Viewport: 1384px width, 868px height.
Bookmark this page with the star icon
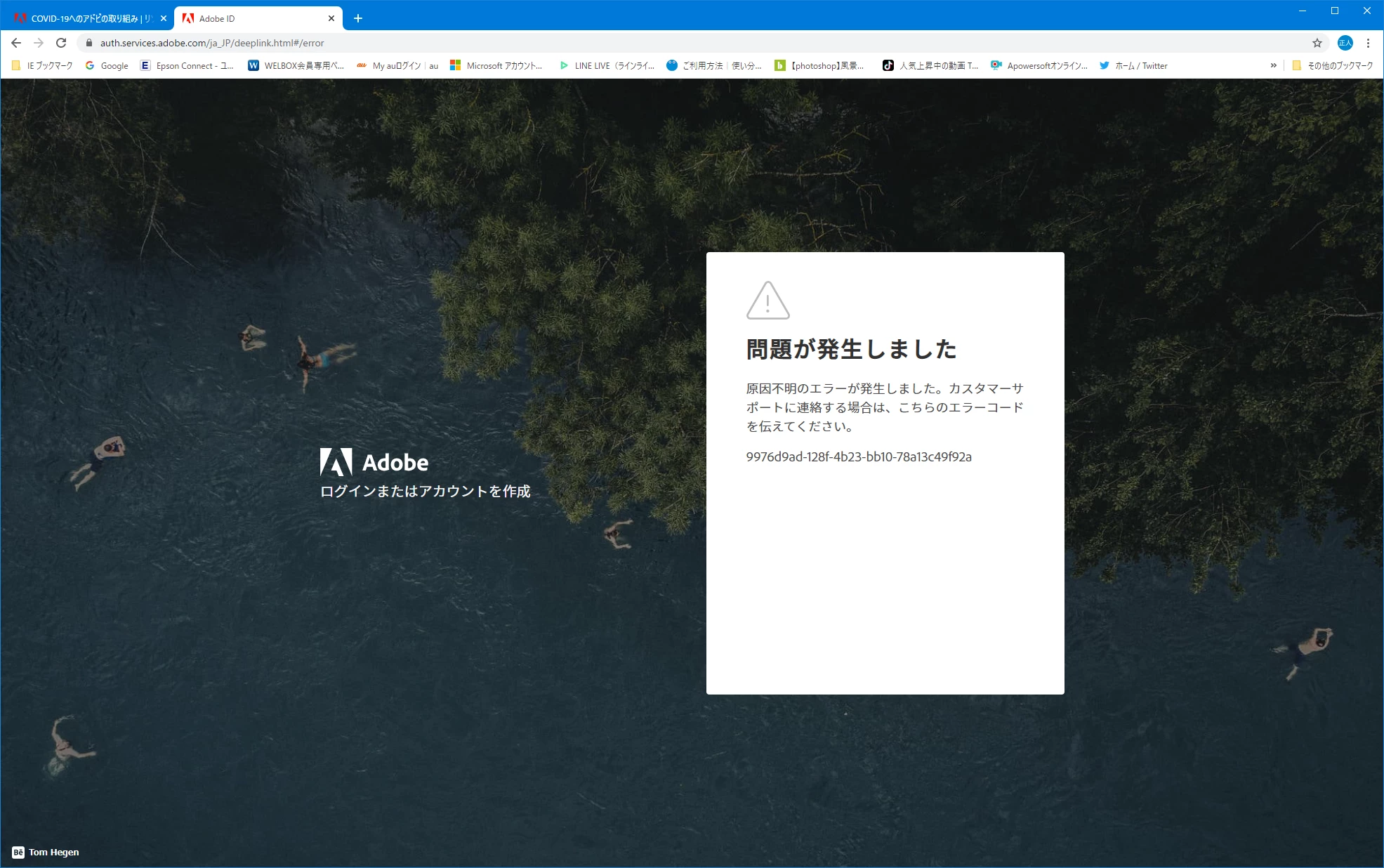point(1317,43)
